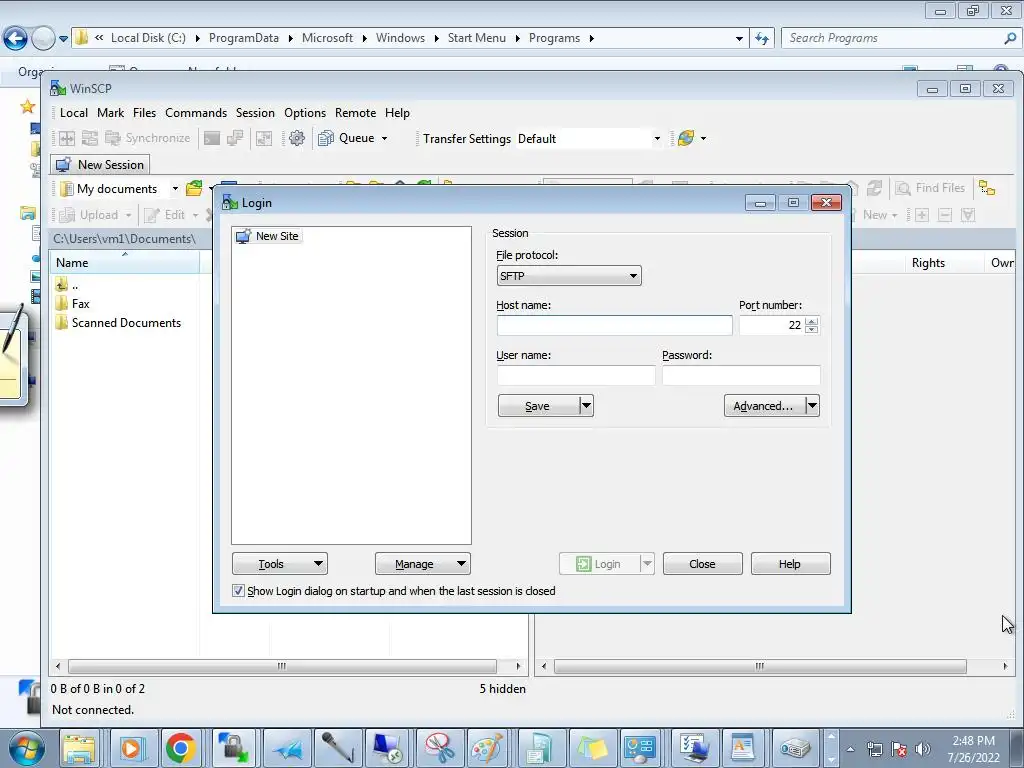
Task: Open the Mark menu
Action: (x=110, y=113)
